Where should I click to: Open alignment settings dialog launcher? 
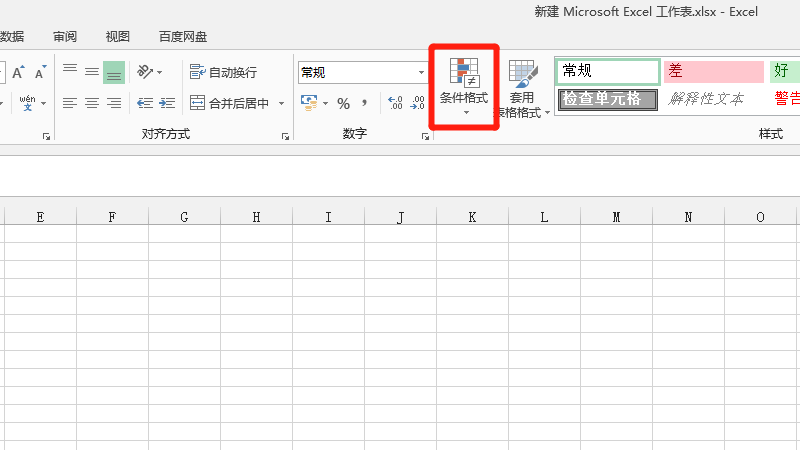(x=286, y=135)
